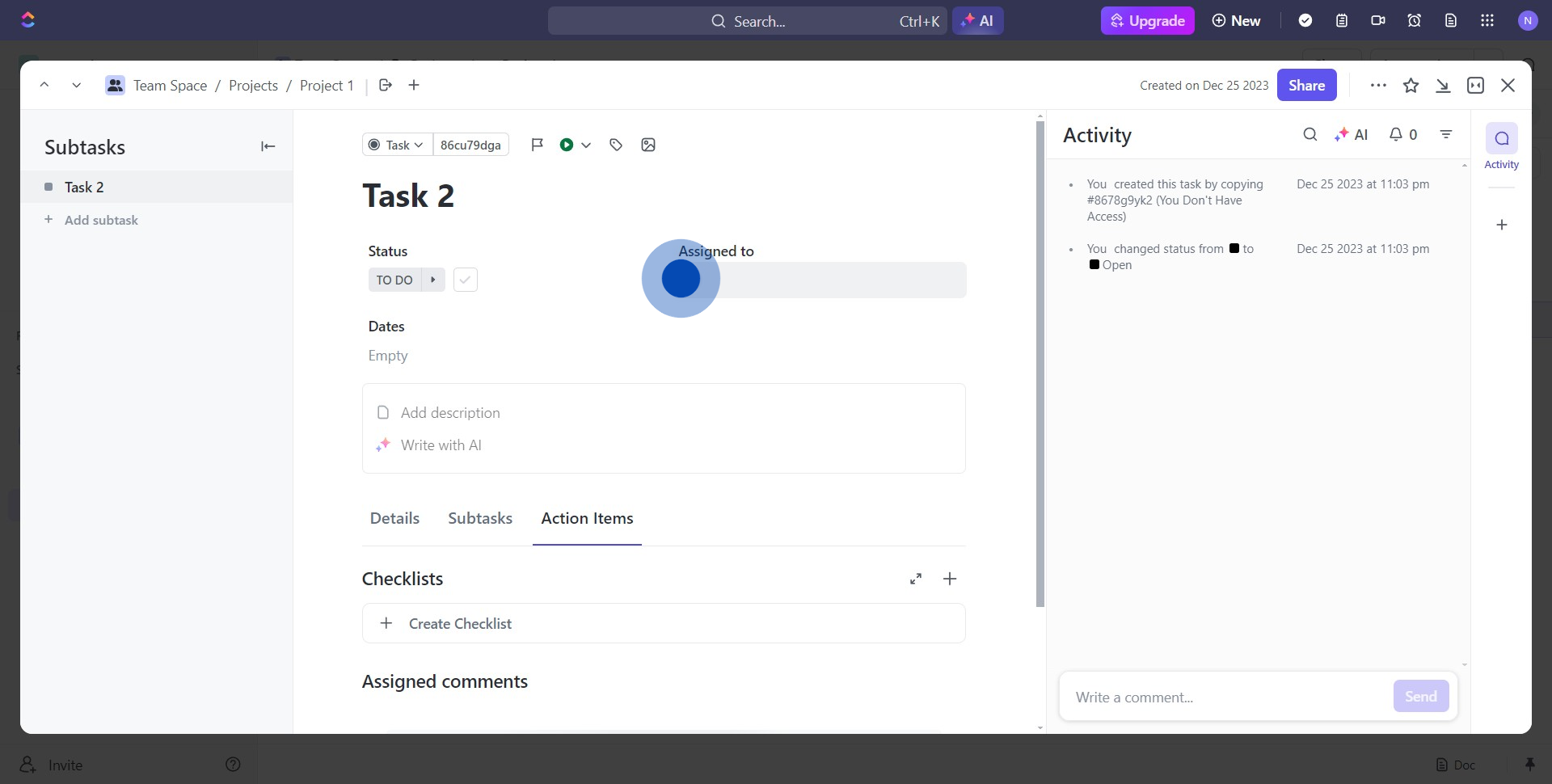This screenshot has width=1552, height=784.
Task: Open the activity filter icon
Action: pos(1446,135)
